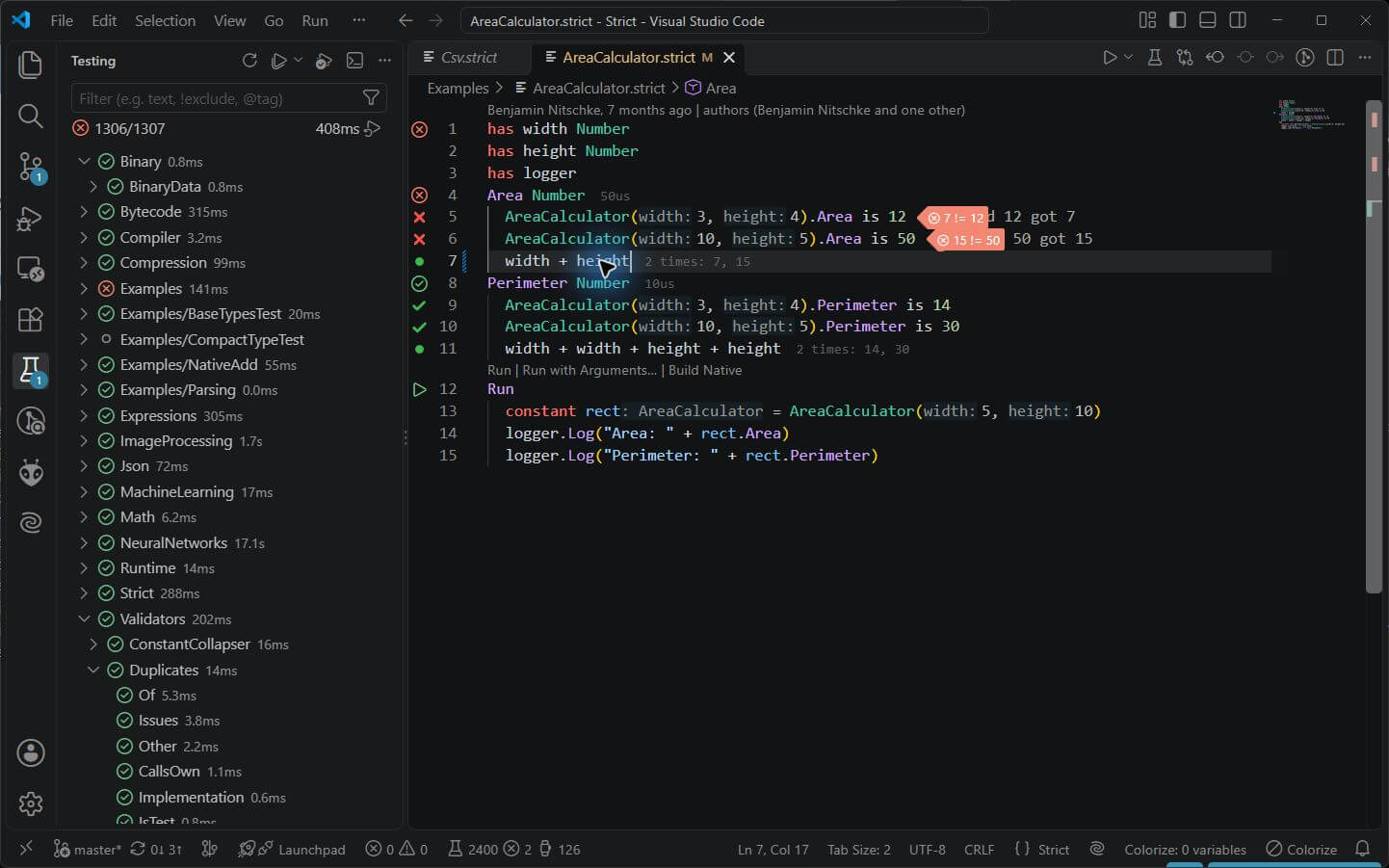The height and width of the screenshot is (868, 1389).
Task: Toggle the Panel layout button
Action: (x=1207, y=20)
